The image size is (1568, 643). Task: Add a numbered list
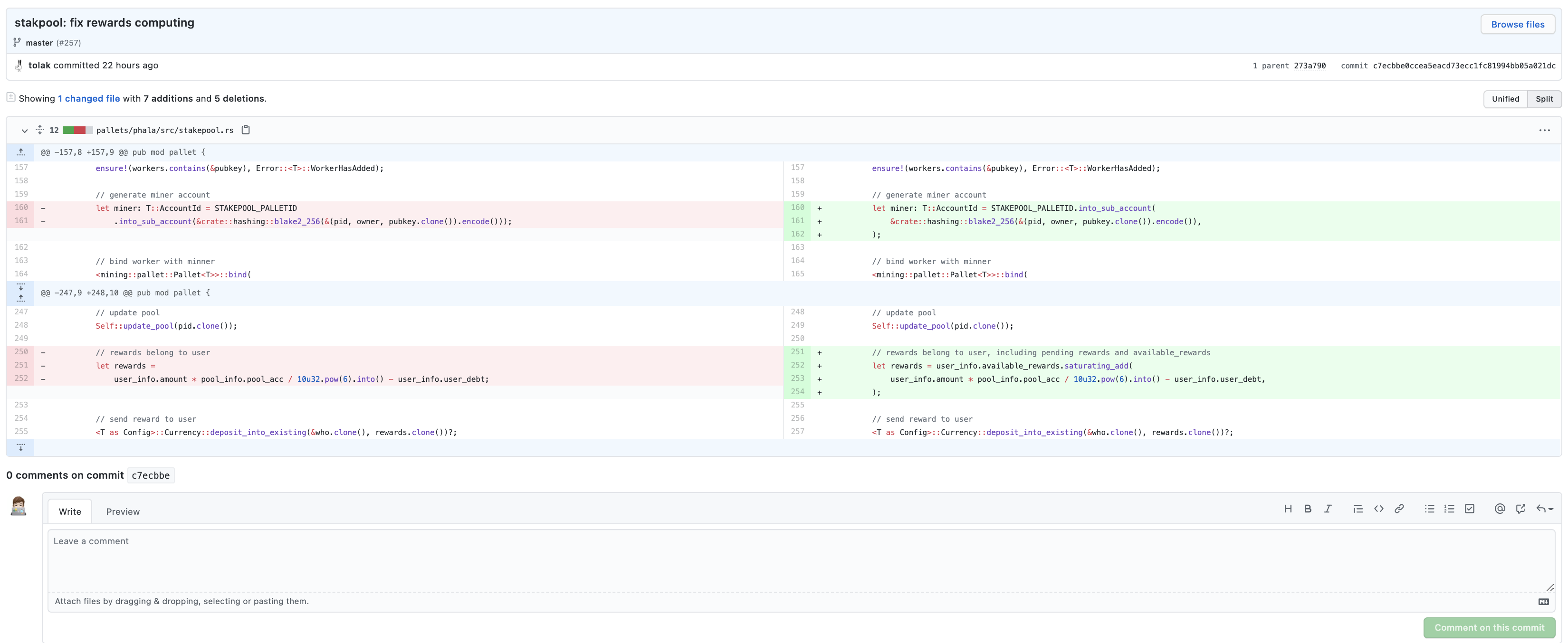coord(1449,509)
